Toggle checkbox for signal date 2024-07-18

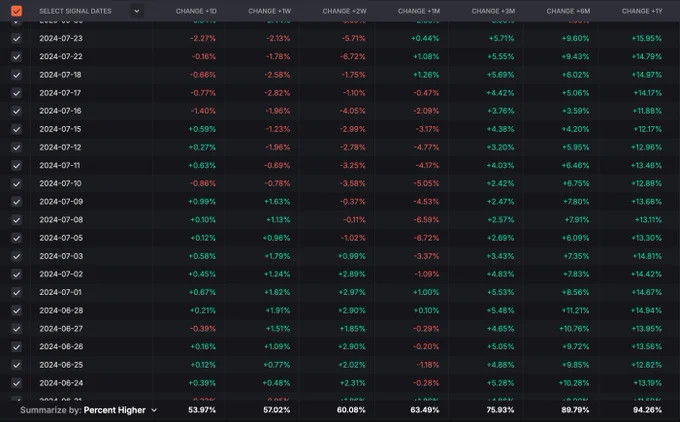point(16,75)
